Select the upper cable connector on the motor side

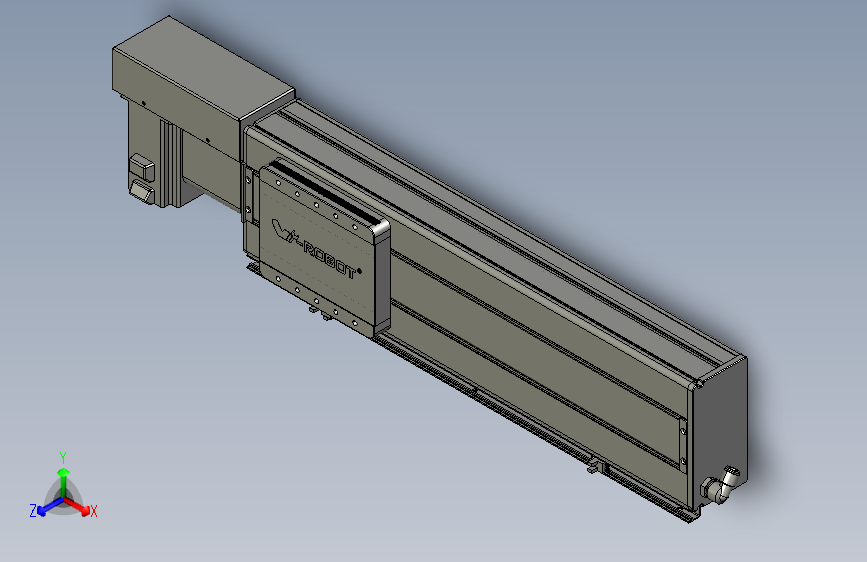point(142,166)
